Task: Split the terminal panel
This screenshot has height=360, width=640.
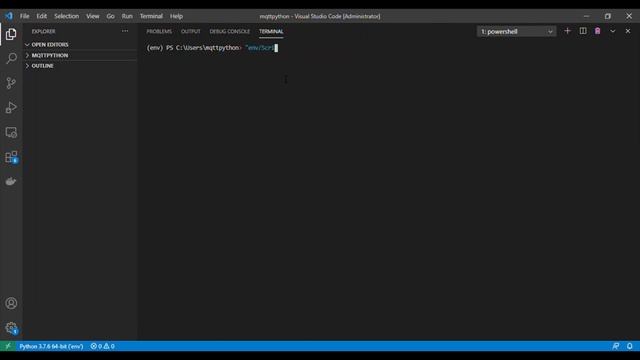Action: (583, 31)
